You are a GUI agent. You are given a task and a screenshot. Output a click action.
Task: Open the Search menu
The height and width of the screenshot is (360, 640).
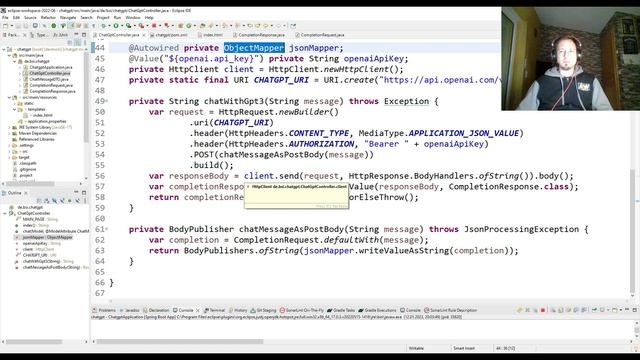click(x=86, y=18)
